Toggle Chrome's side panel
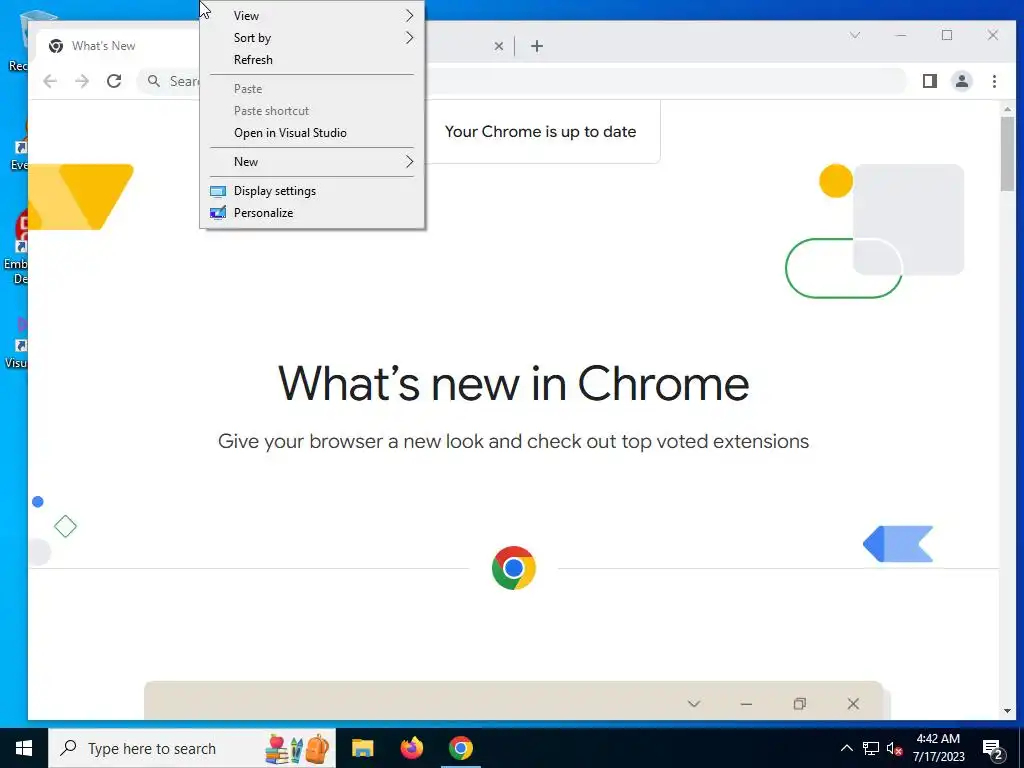 pos(930,81)
